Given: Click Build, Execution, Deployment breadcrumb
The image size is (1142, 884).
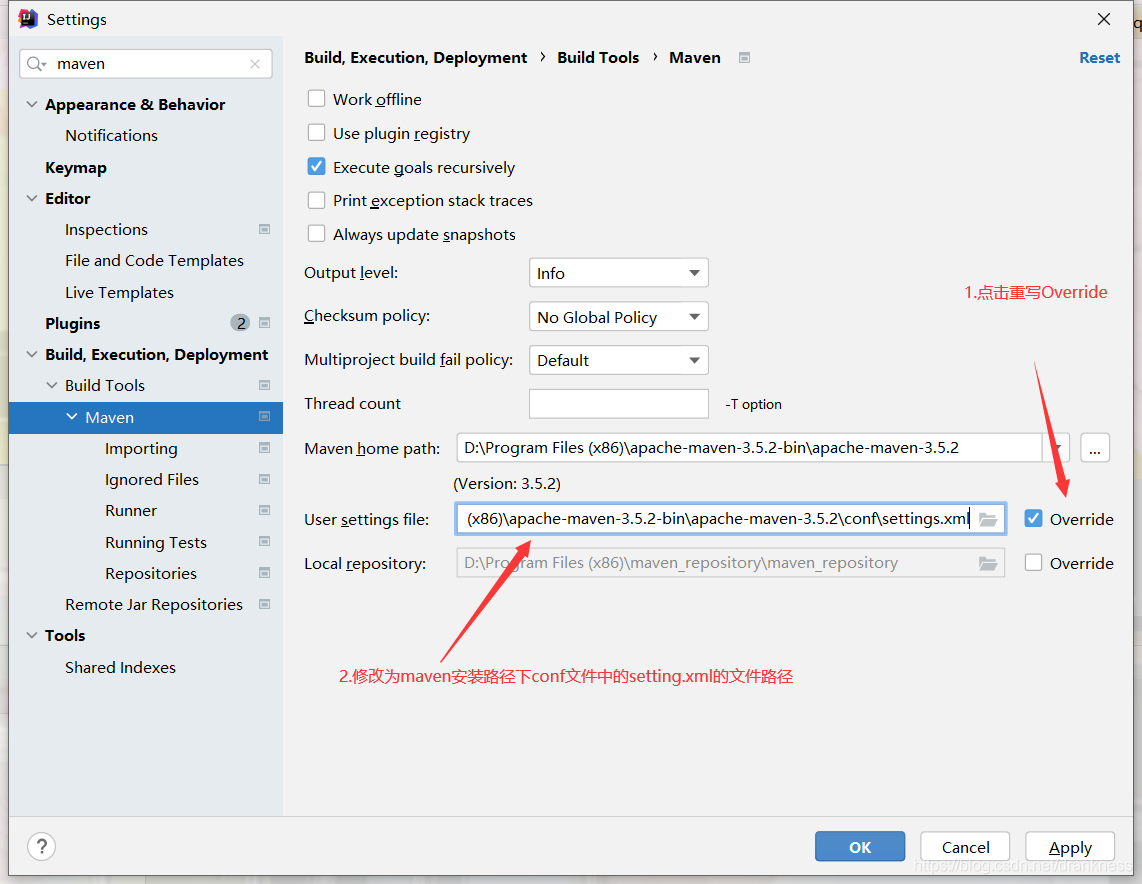Looking at the screenshot, I should pyautogui.click(x=416, y=58).
